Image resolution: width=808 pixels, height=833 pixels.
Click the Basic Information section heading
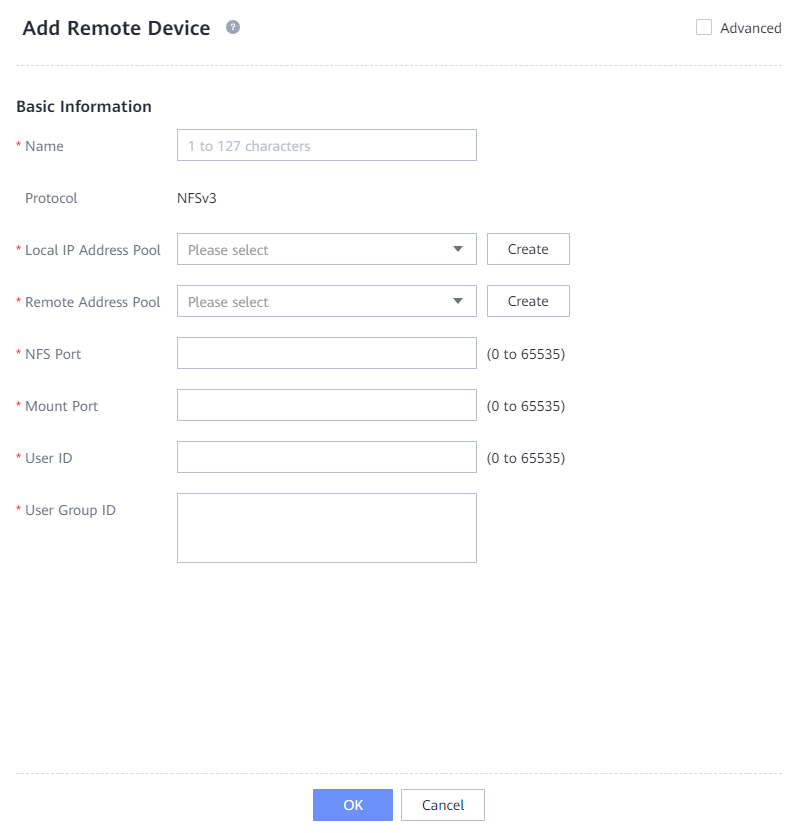coord(84,106)
